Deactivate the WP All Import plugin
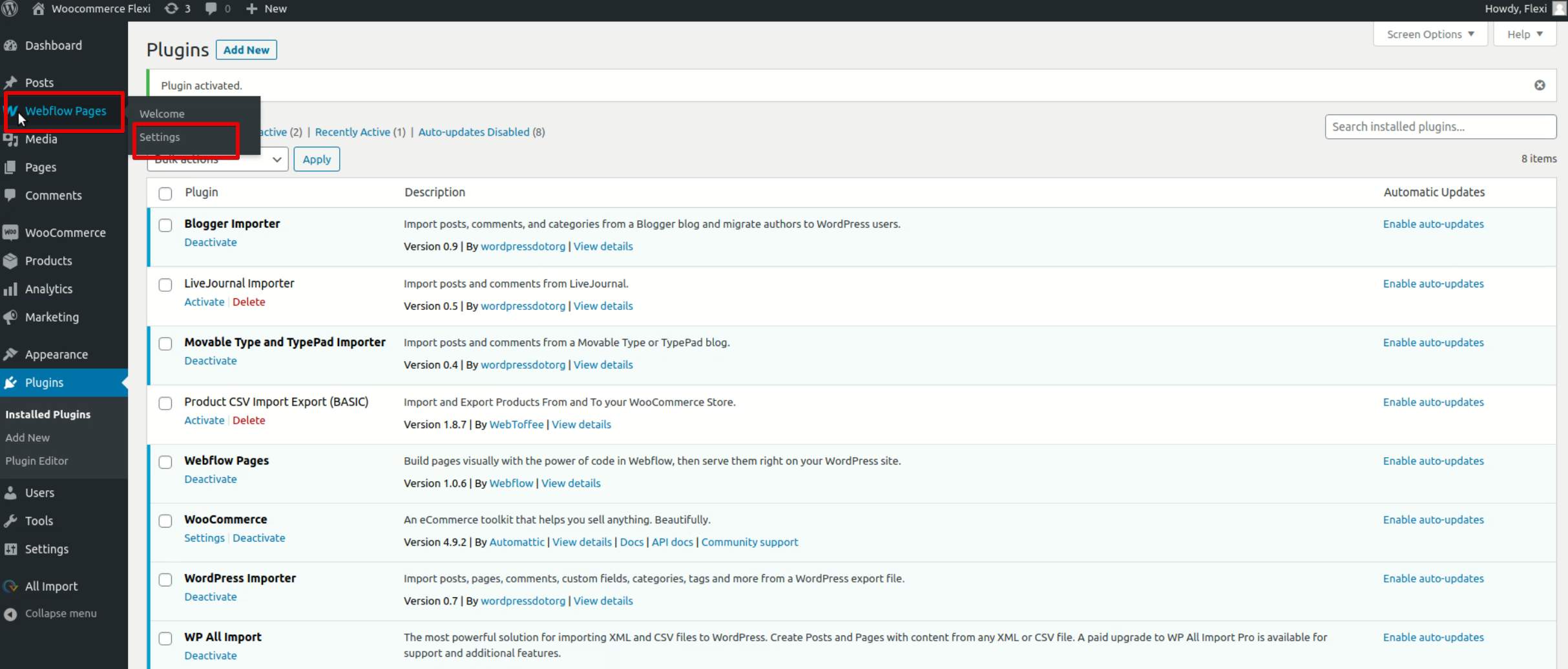 click(x=211, y=655)
